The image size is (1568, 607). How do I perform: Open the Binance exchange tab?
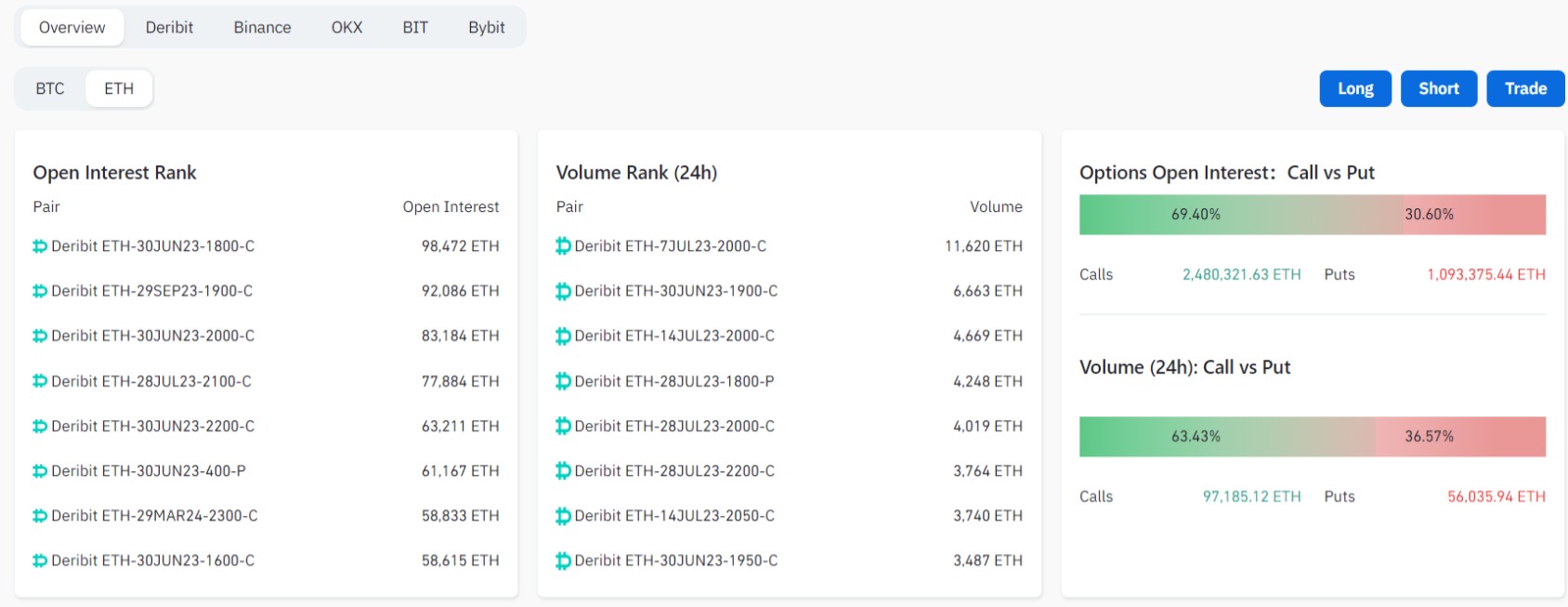coord(262,28)
